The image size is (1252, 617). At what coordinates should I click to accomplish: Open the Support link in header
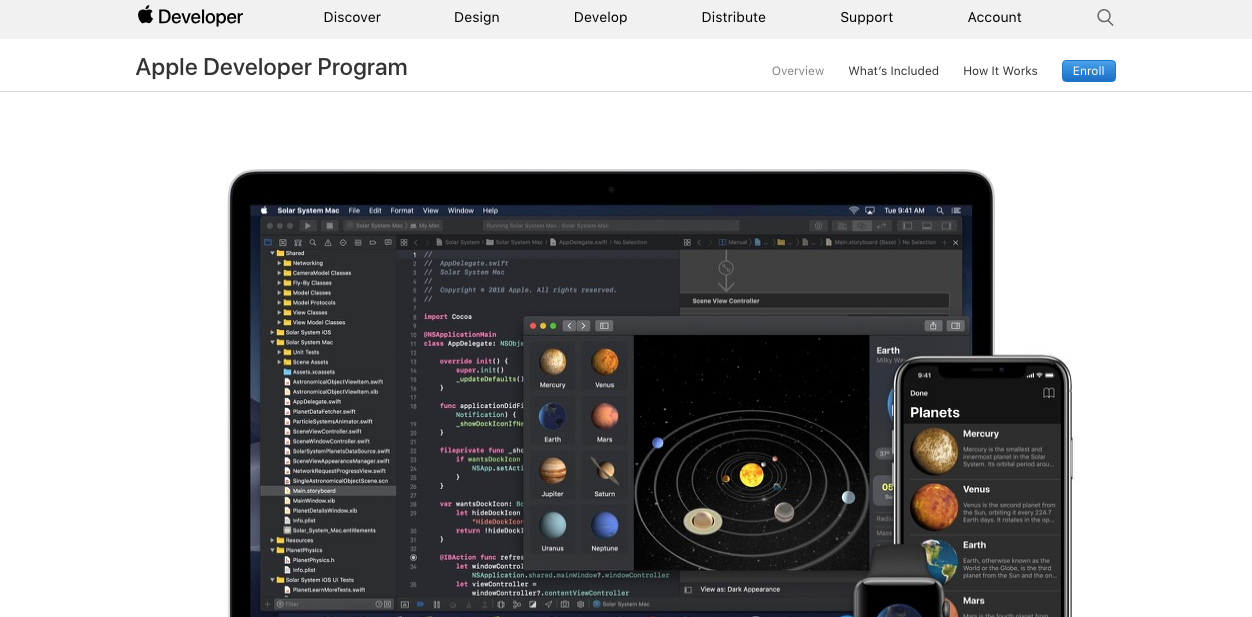(x=866, y=17)
